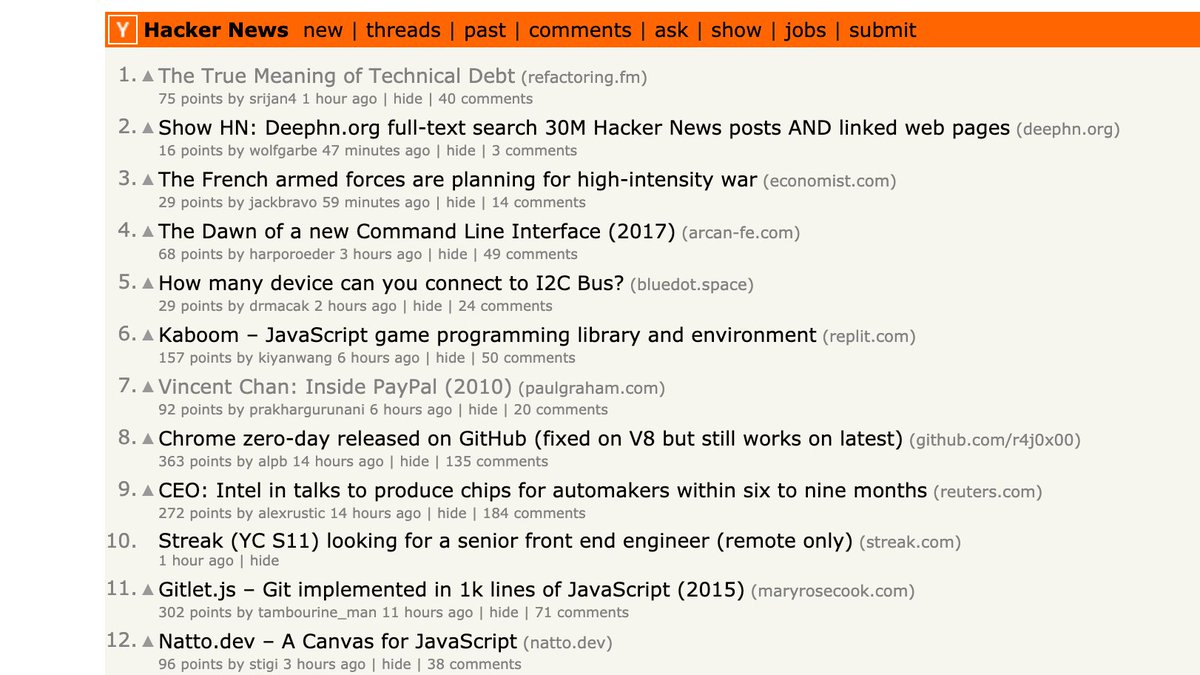Open the Deephn.org full-text search story
Image resolution: width=1200 pixels, height=675 pixels.
point(584,128)
